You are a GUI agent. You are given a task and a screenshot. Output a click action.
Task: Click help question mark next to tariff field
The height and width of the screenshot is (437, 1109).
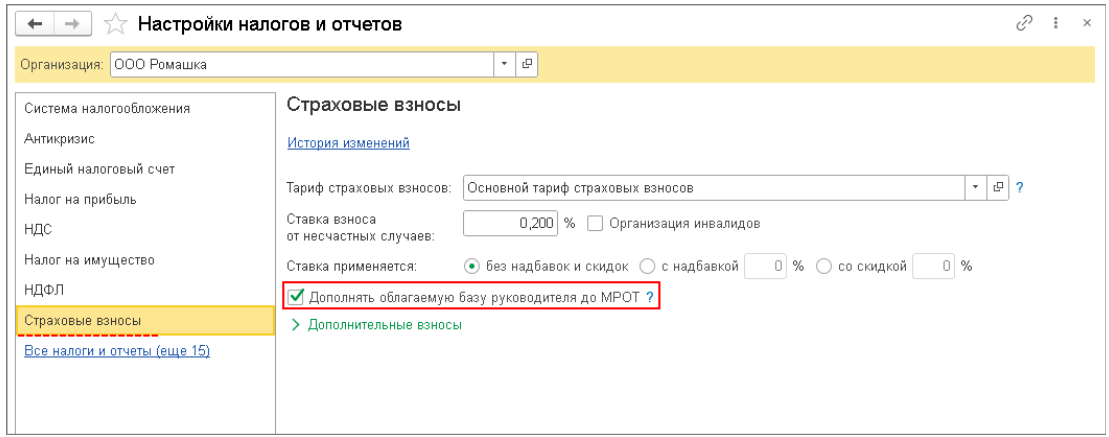point(1020,187)
